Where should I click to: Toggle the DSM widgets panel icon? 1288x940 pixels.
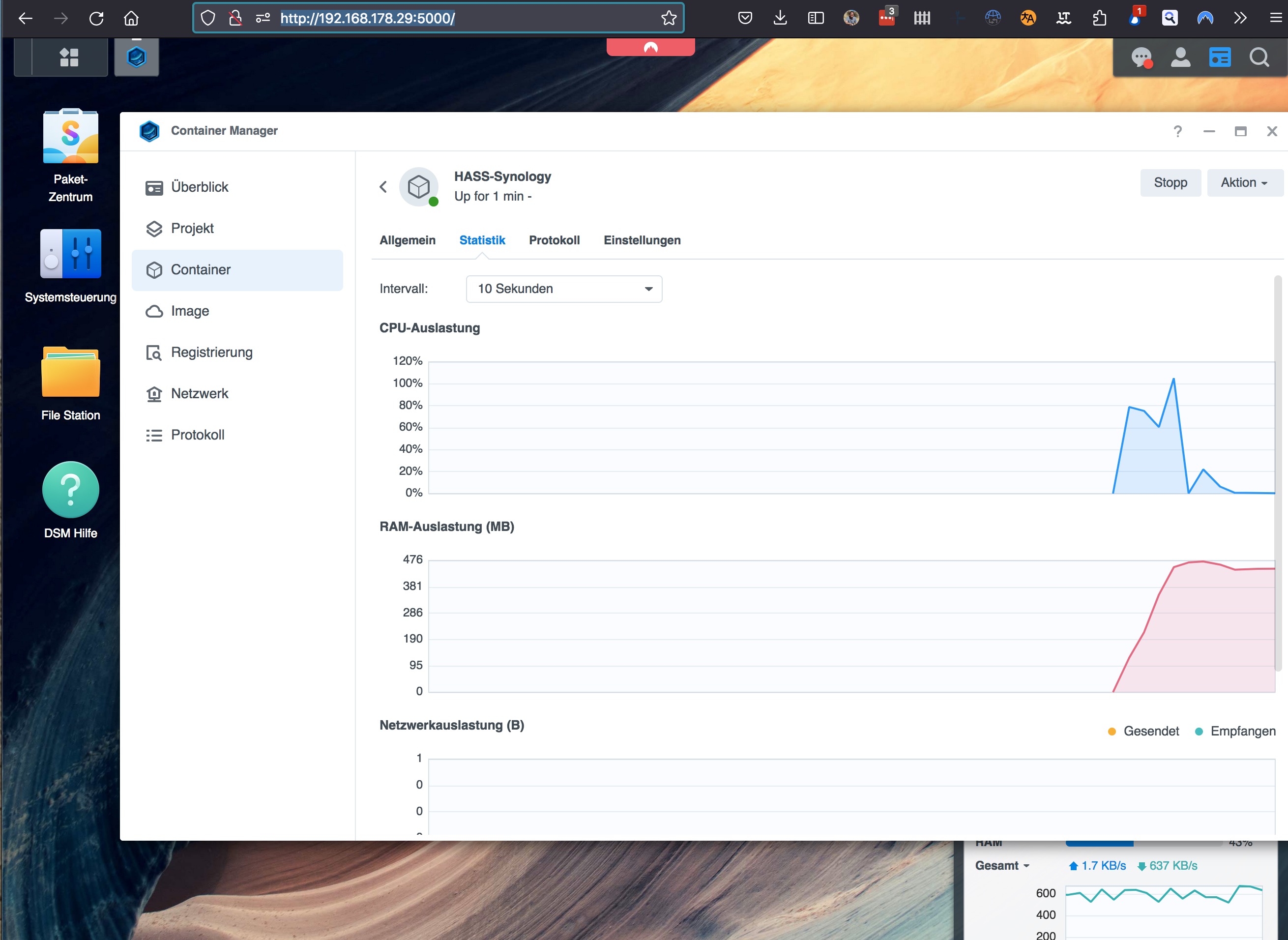1220,58
